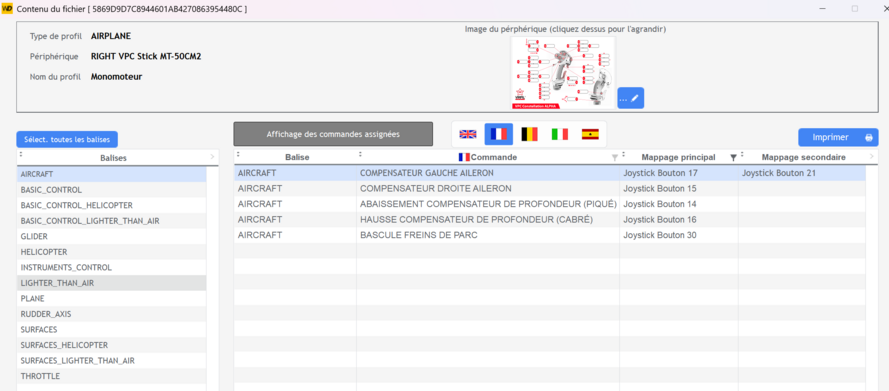Expand the Balises column header chevron
Viewport: 889px width, 391px height.
click(x=212, y=158)
